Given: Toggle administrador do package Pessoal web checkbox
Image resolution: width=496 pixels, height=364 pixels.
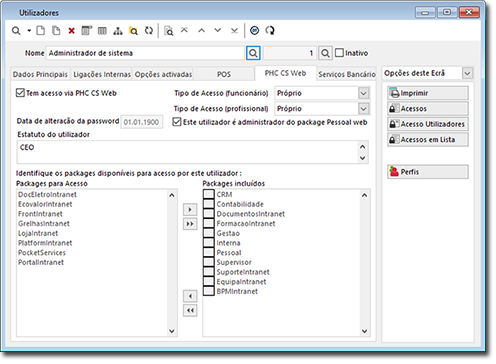Looking at the screenshot, I should [177, 122].
